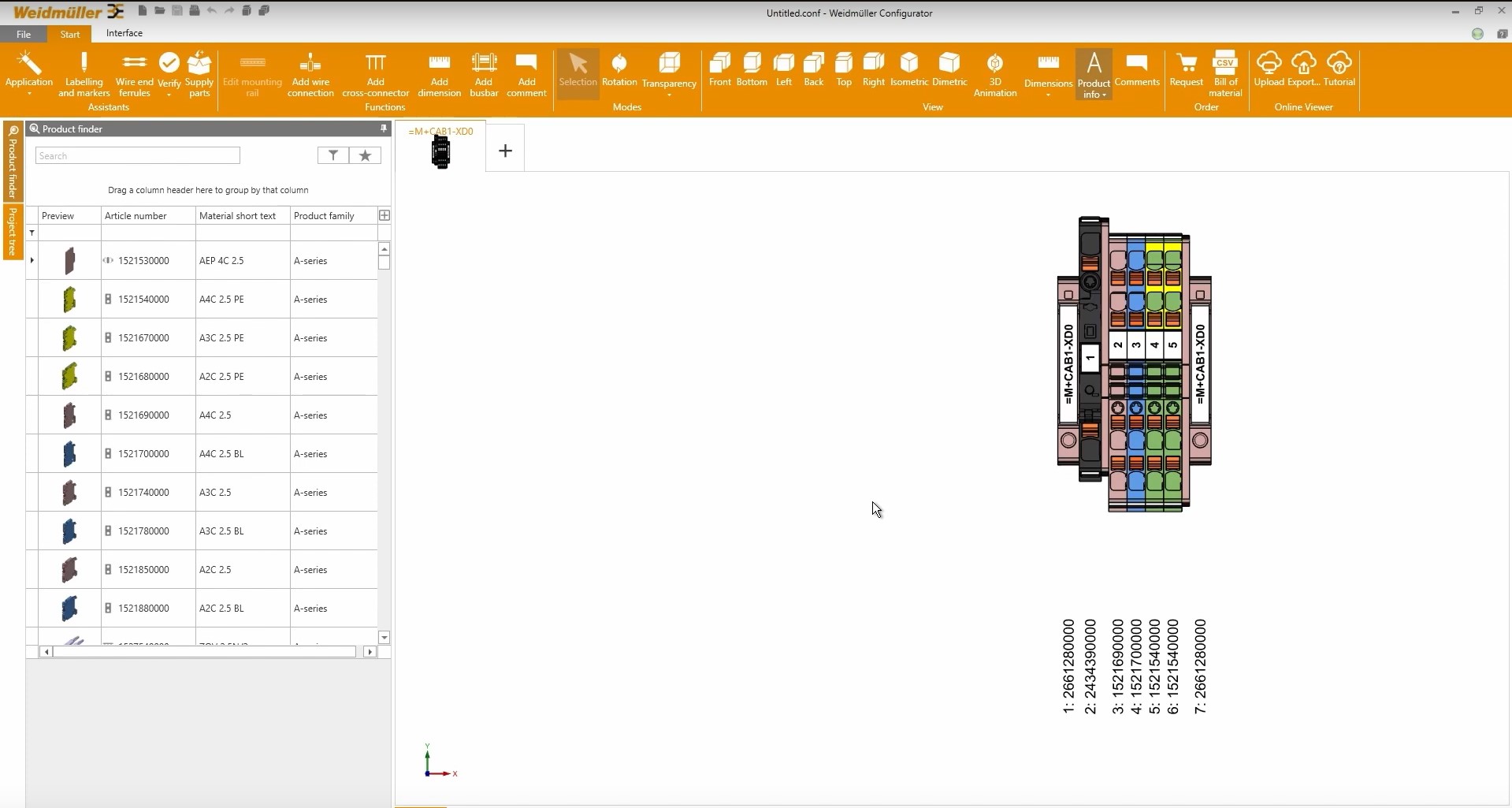Use the Add busbar function

484,74
